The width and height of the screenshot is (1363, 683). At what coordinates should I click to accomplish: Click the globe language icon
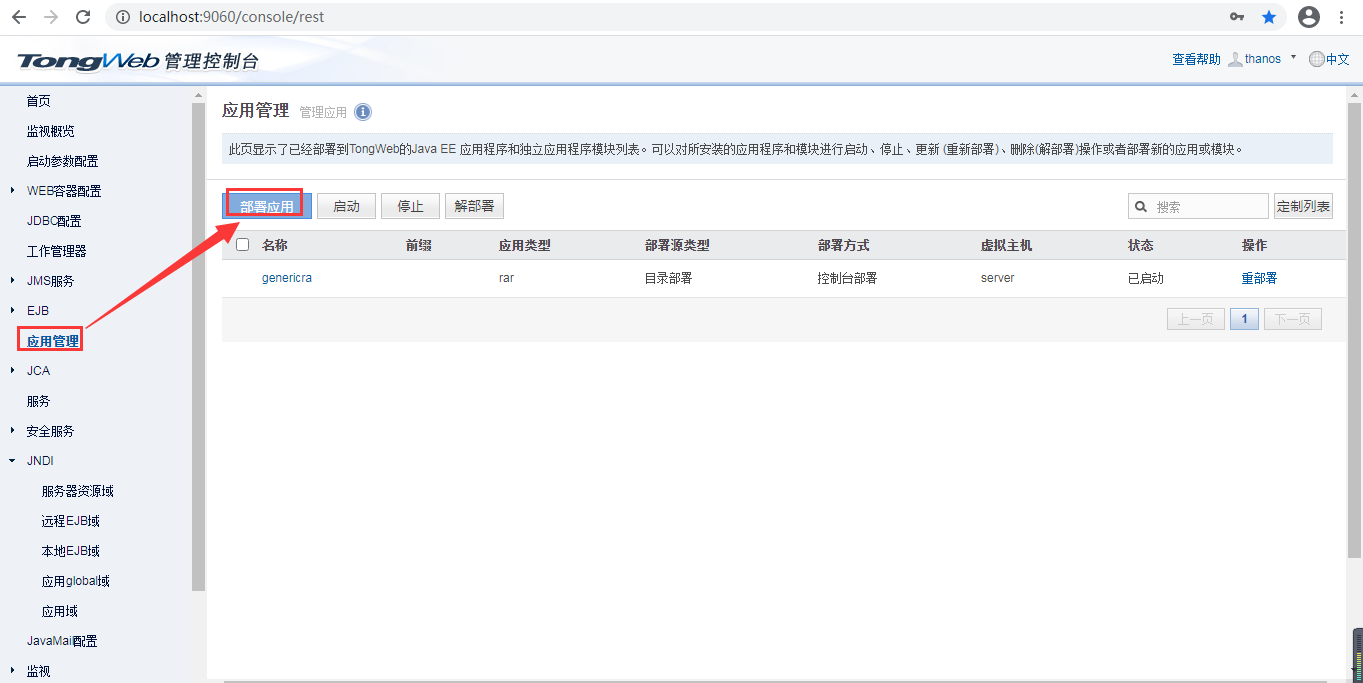pyautogui.click(x=1316, y=59)
